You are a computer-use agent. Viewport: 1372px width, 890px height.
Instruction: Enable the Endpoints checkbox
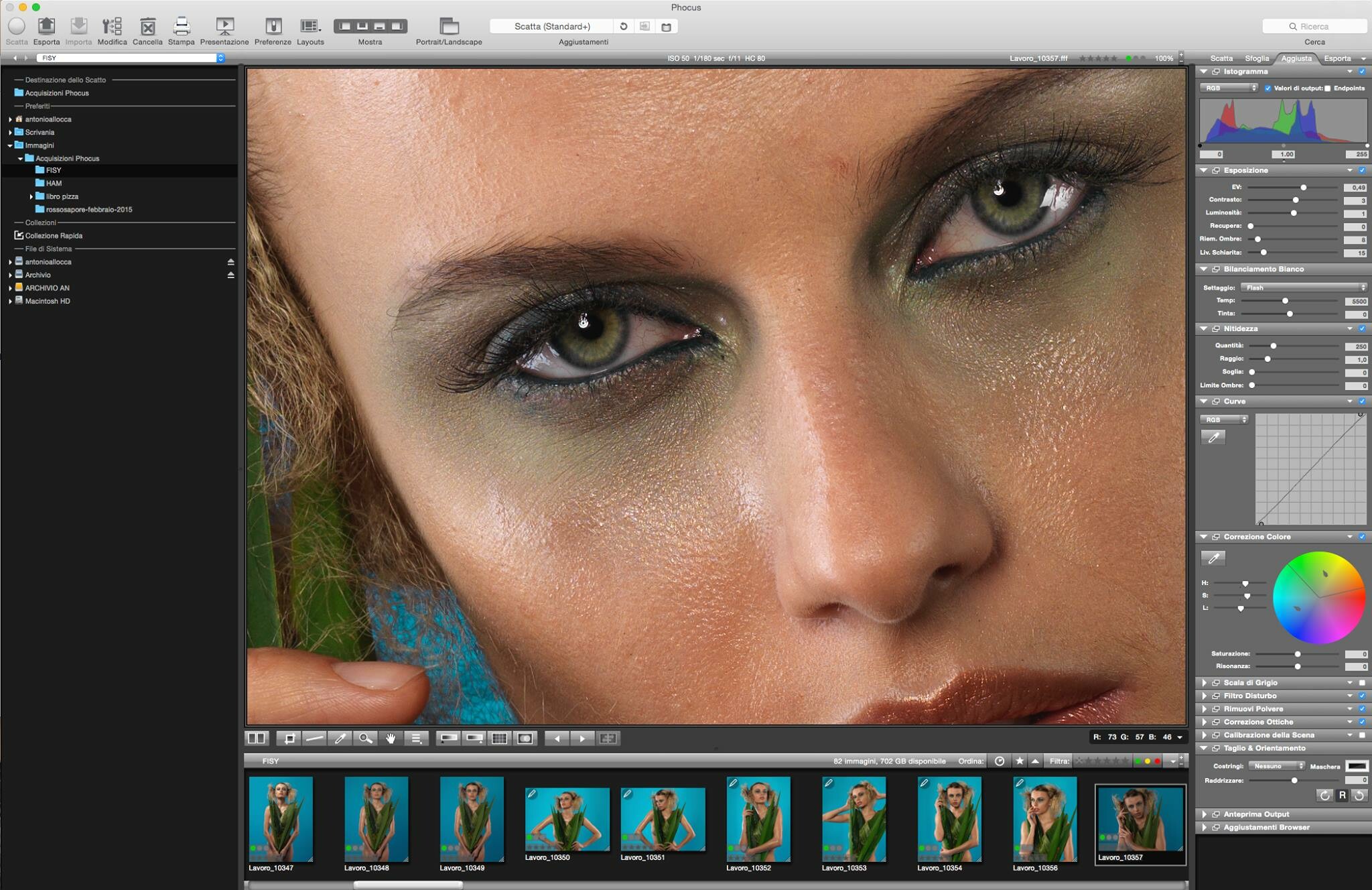point(1327,88)
